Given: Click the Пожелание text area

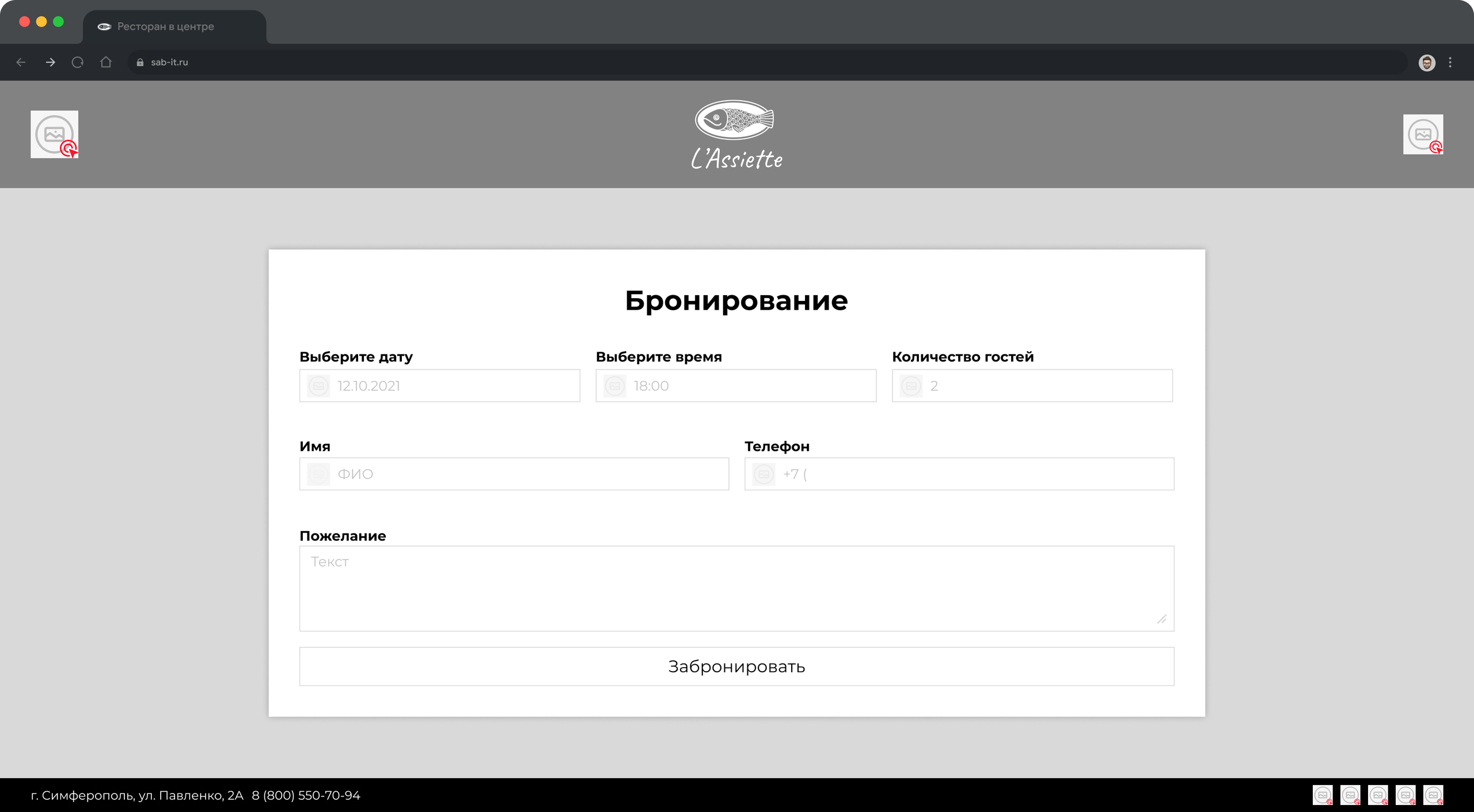Looking at the screenshot, I should (736, 588).
